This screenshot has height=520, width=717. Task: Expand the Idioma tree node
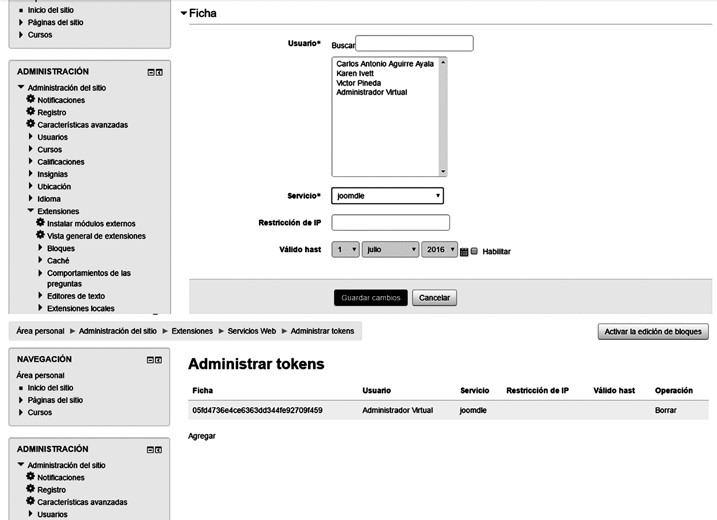click(31, 198)
